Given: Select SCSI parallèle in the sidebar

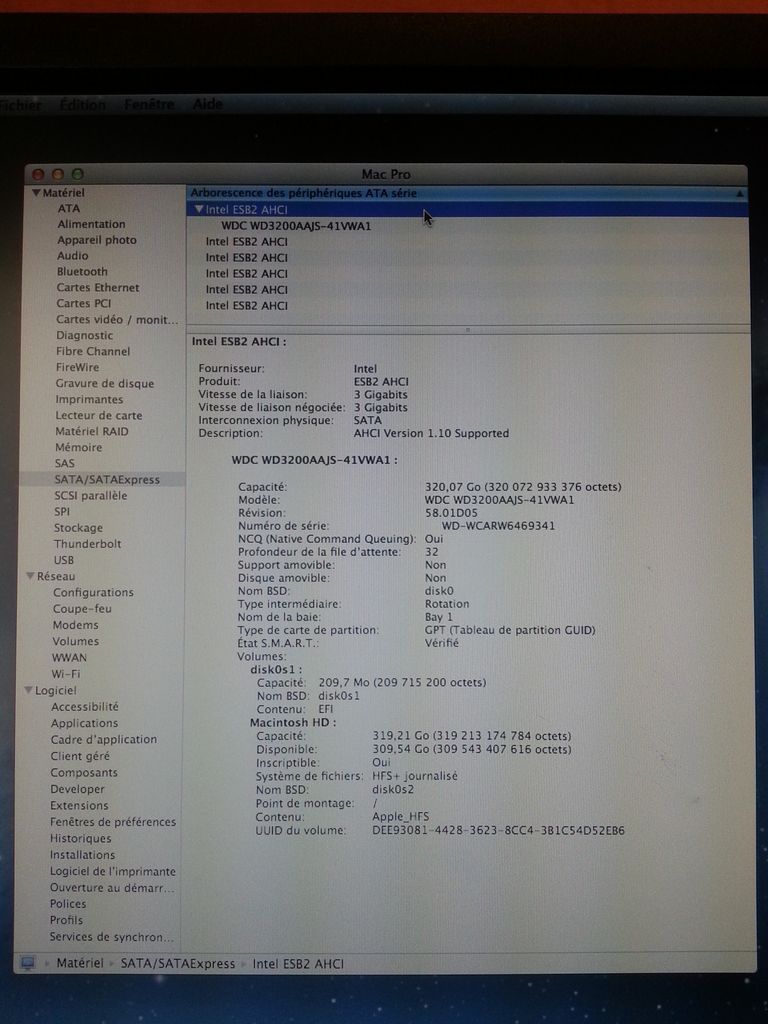Looking at the screenshot, I should (x=91, y=495).
